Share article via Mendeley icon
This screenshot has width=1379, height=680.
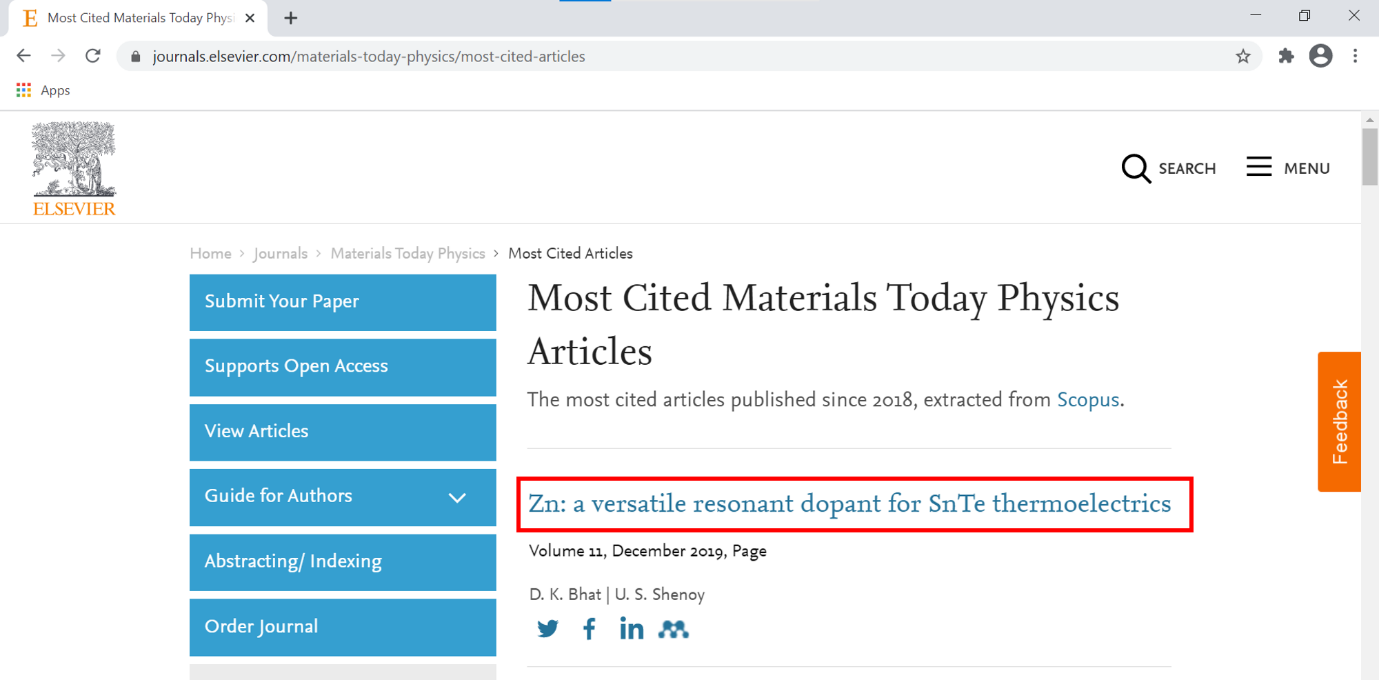[x=674, y=629]
